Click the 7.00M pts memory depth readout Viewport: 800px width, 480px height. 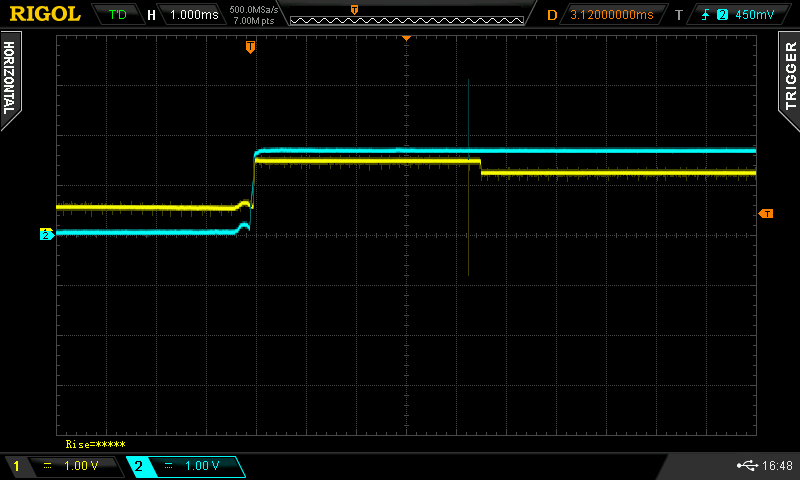(x=254, y=21)
